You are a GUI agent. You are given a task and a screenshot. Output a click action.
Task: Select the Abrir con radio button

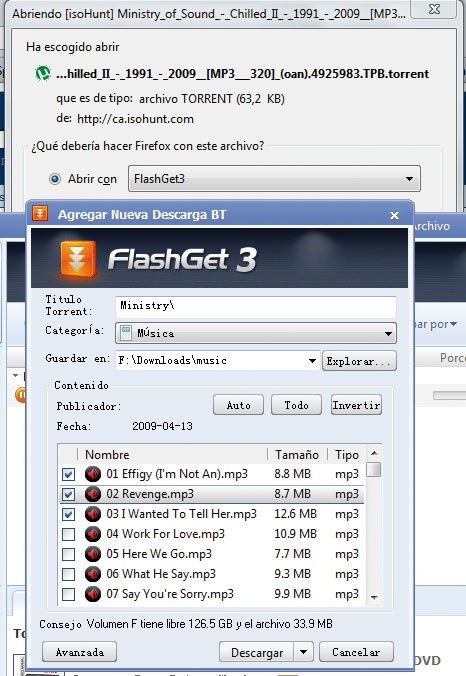pos(55,178)
